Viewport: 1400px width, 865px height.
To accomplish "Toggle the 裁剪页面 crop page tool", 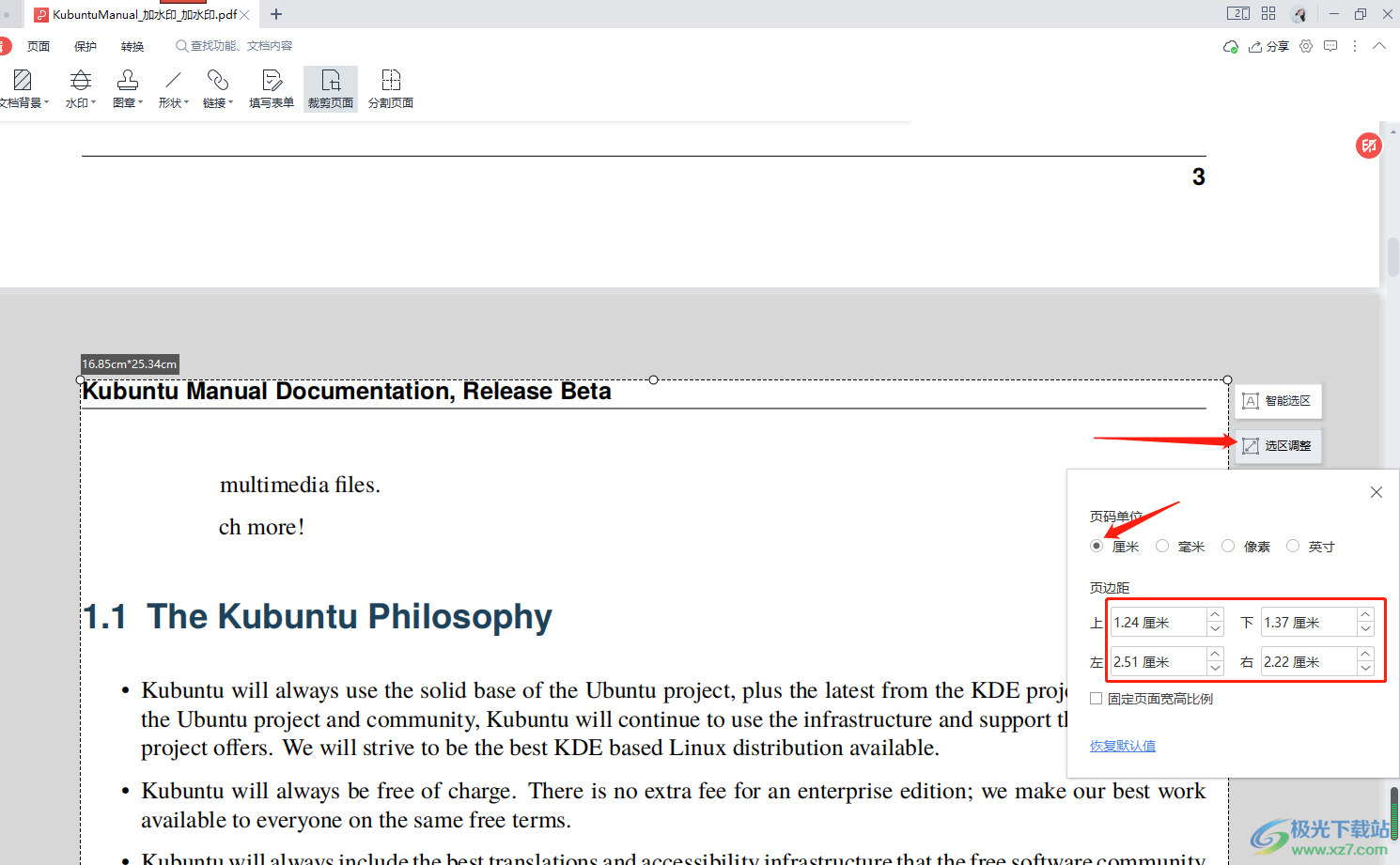I will (331, 89).
